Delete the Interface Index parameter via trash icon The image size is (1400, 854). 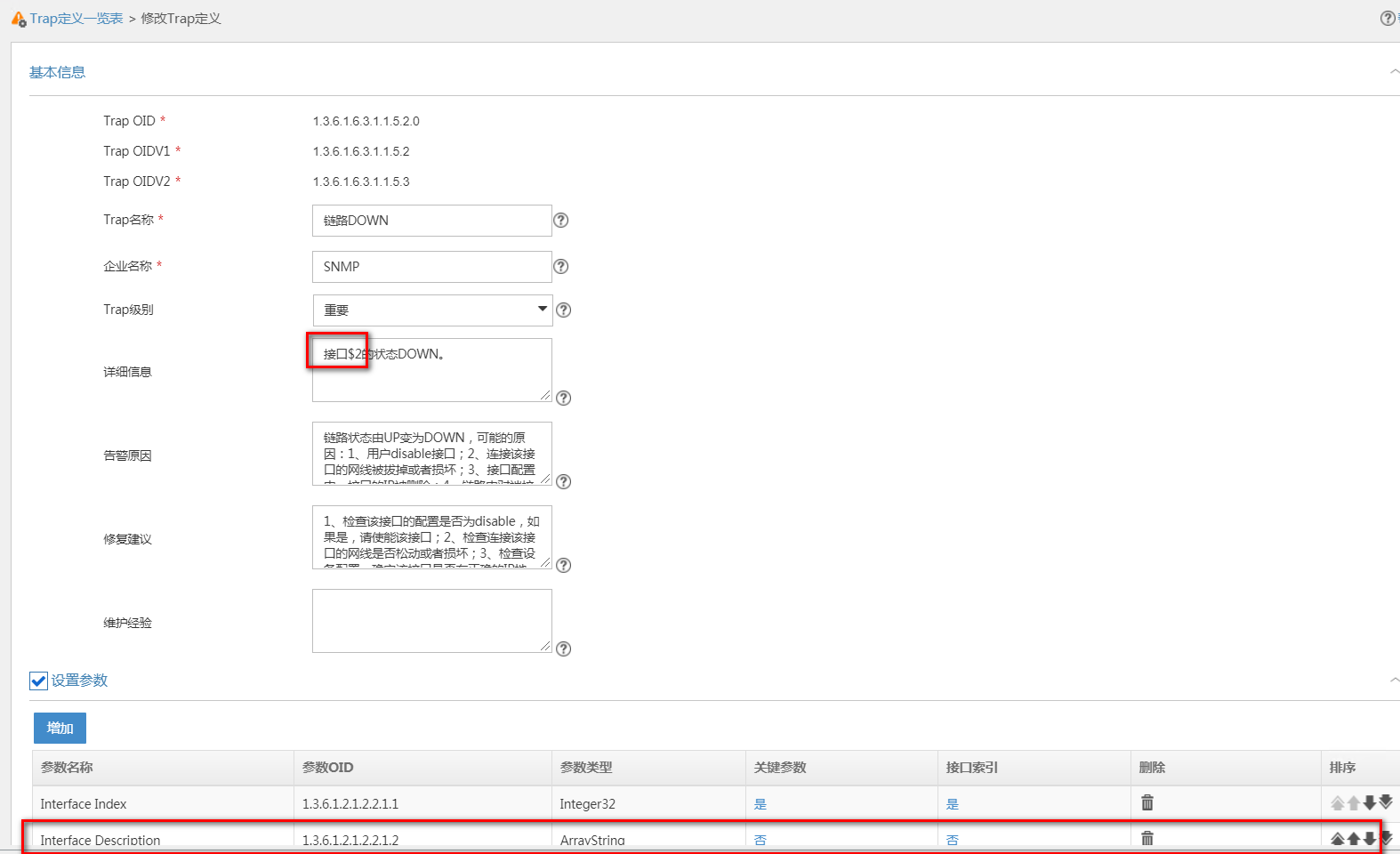pyautogui.click(x=1147, y=803)
